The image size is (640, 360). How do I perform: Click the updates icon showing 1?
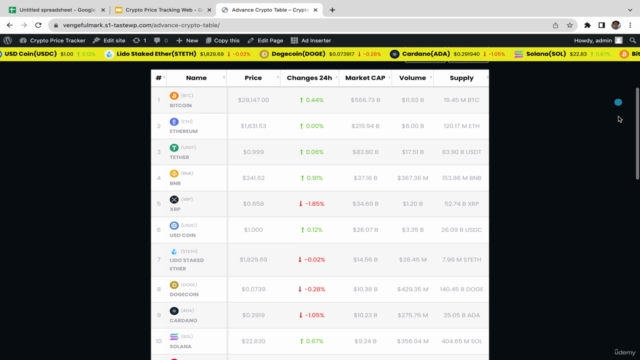coord(140,40)
